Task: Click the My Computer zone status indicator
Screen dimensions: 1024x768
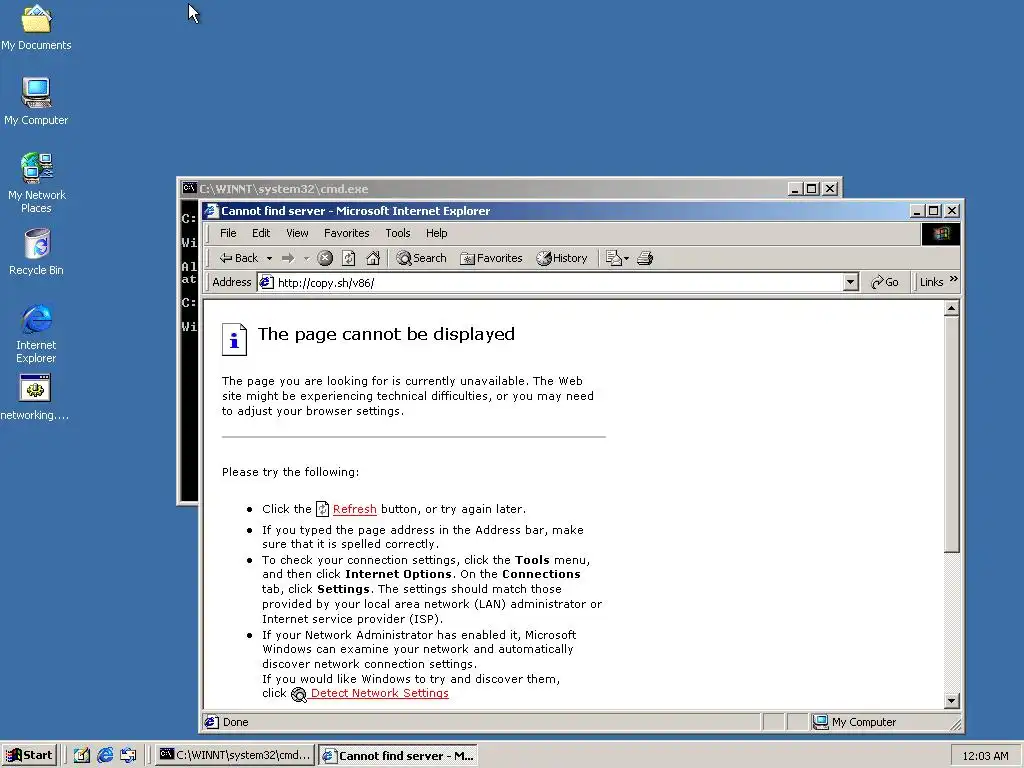Action: click(x=855, y=722)
